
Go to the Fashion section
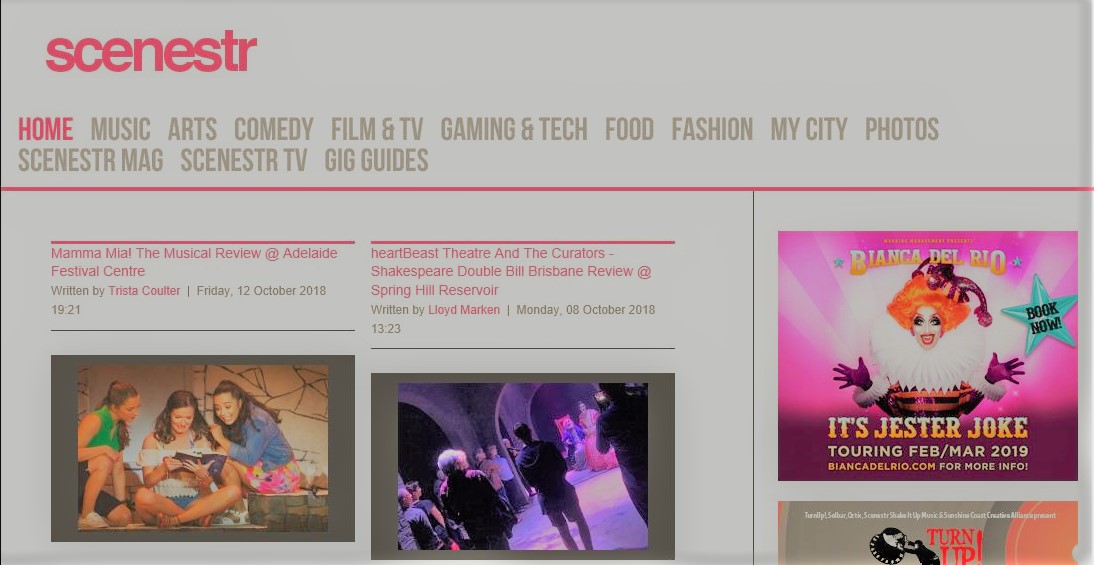tap(712, 130)
